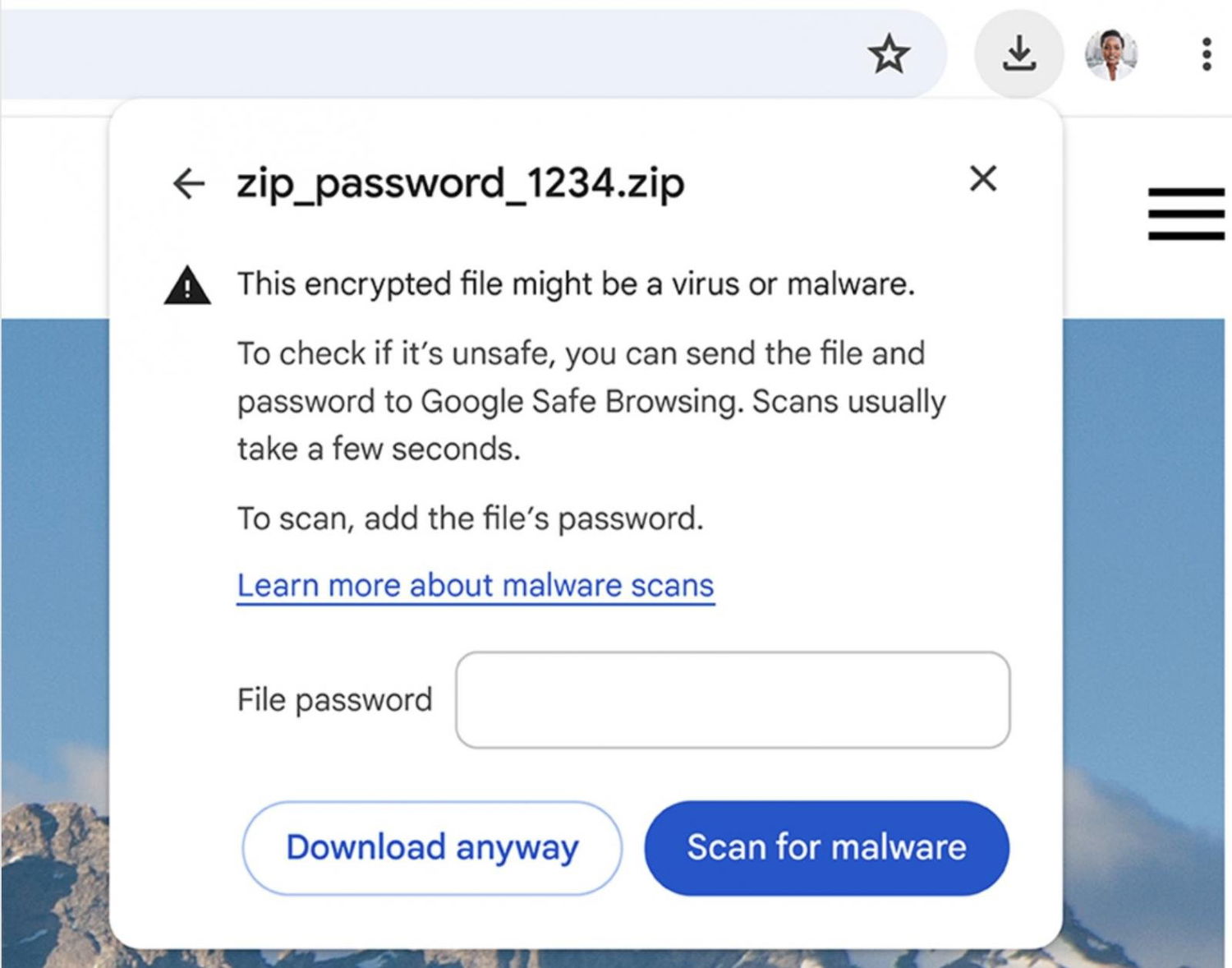
Task: Click the 'To scan, add the file's password' text
Action: point(470,519)
